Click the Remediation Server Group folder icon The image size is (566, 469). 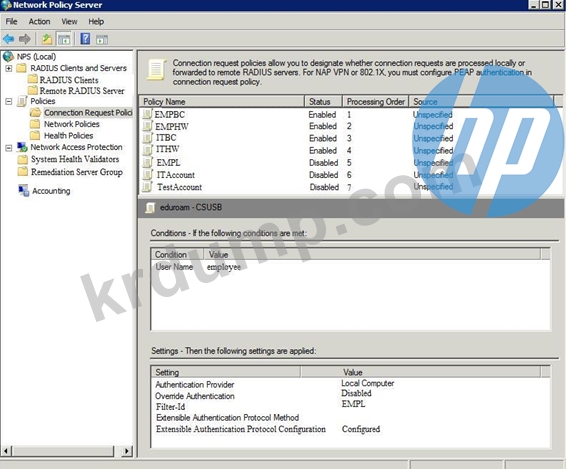point(23,171)
